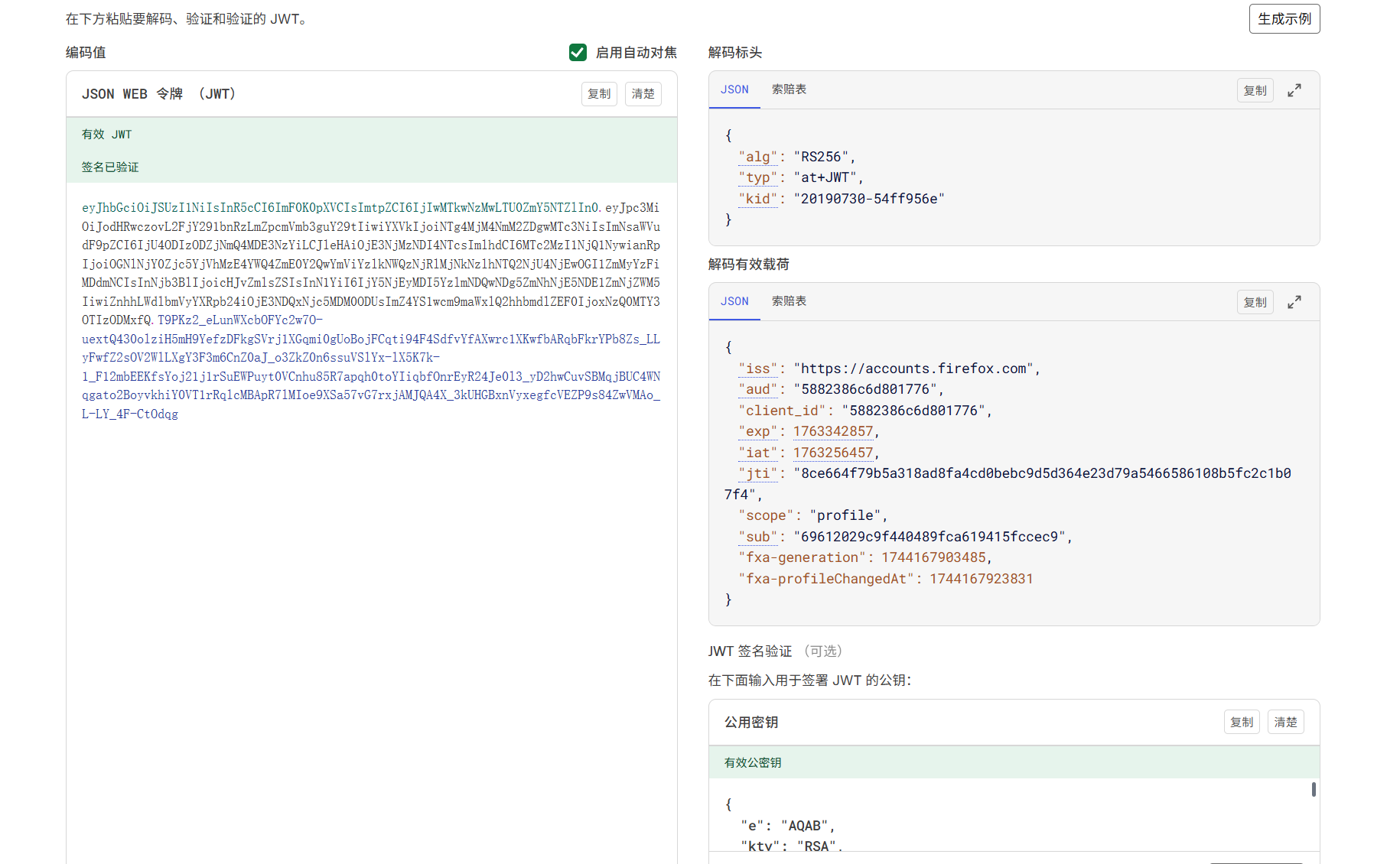The height and width of the screenshot is (864, 1400).
Task: Click the "alg" claim key in header
Action: pos(757,157)
